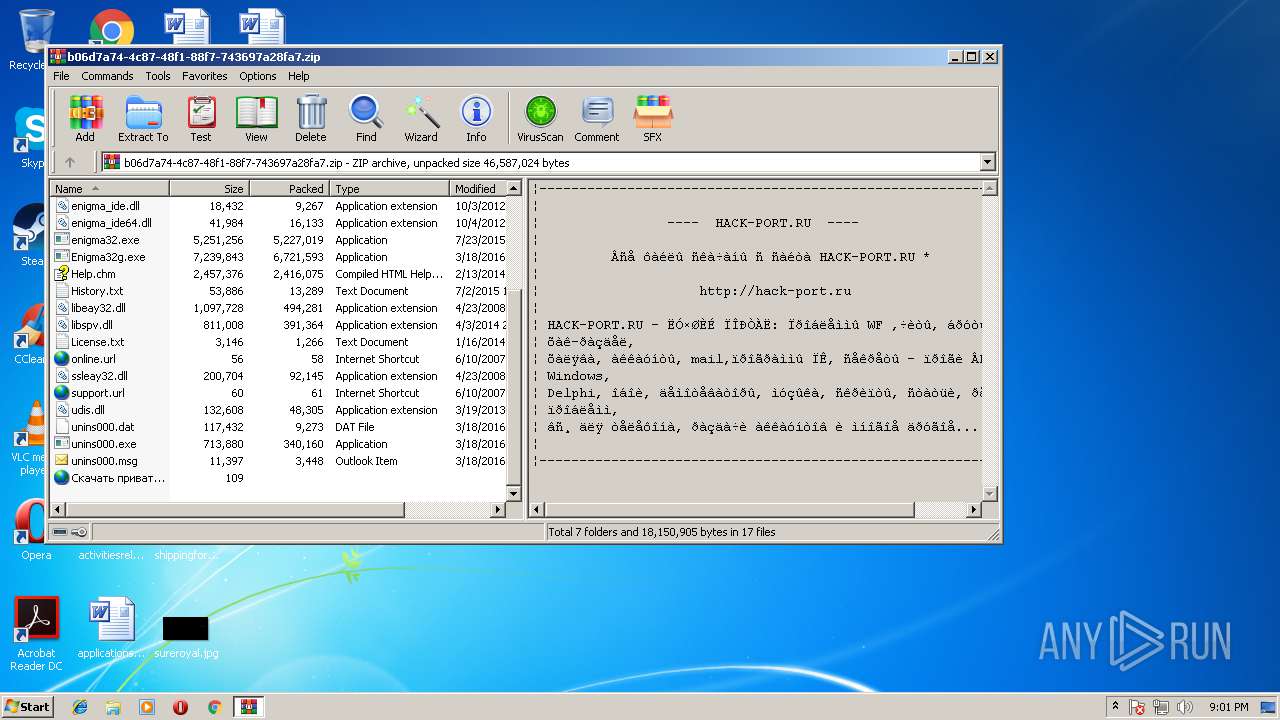The height and width of the screenshot is (720, 1280).
Task: Open the Favorites menu
Action: (x=204, y=76)
